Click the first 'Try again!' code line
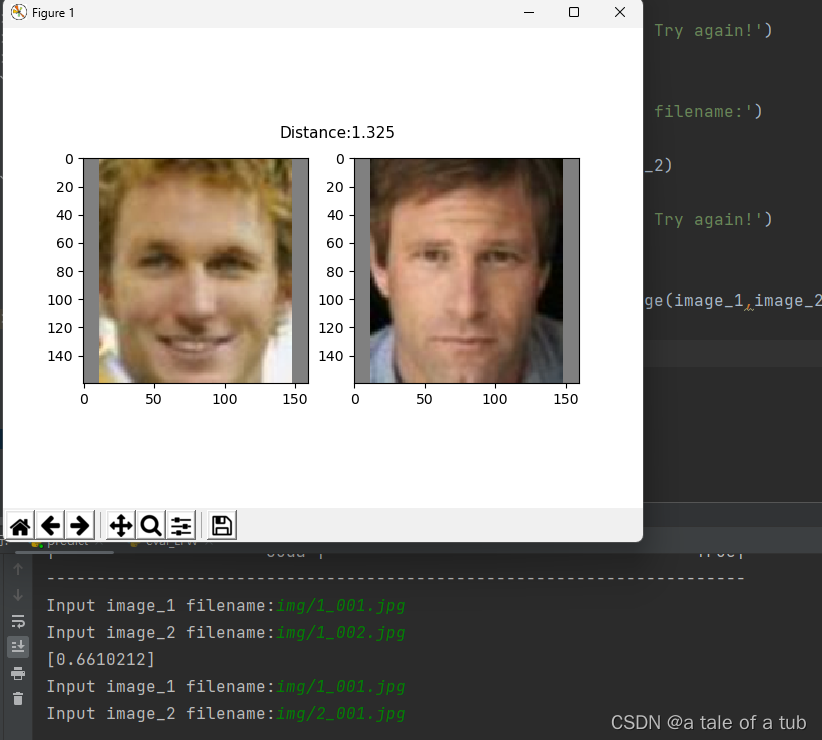 click(x=713, y=30)
